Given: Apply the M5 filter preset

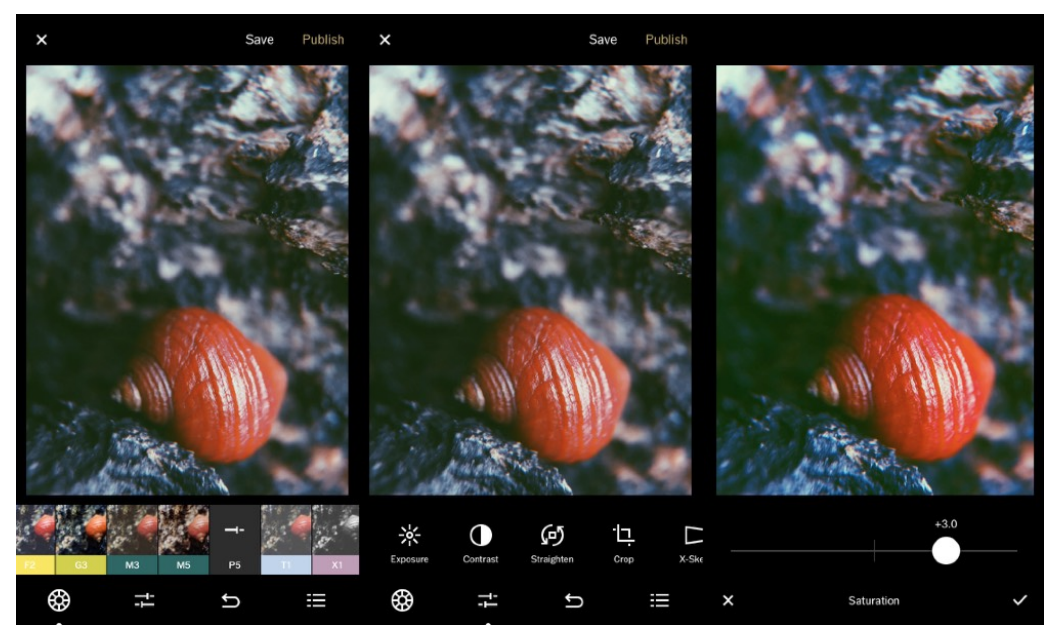Looking at the screenshot, I should tap(183, 540).
